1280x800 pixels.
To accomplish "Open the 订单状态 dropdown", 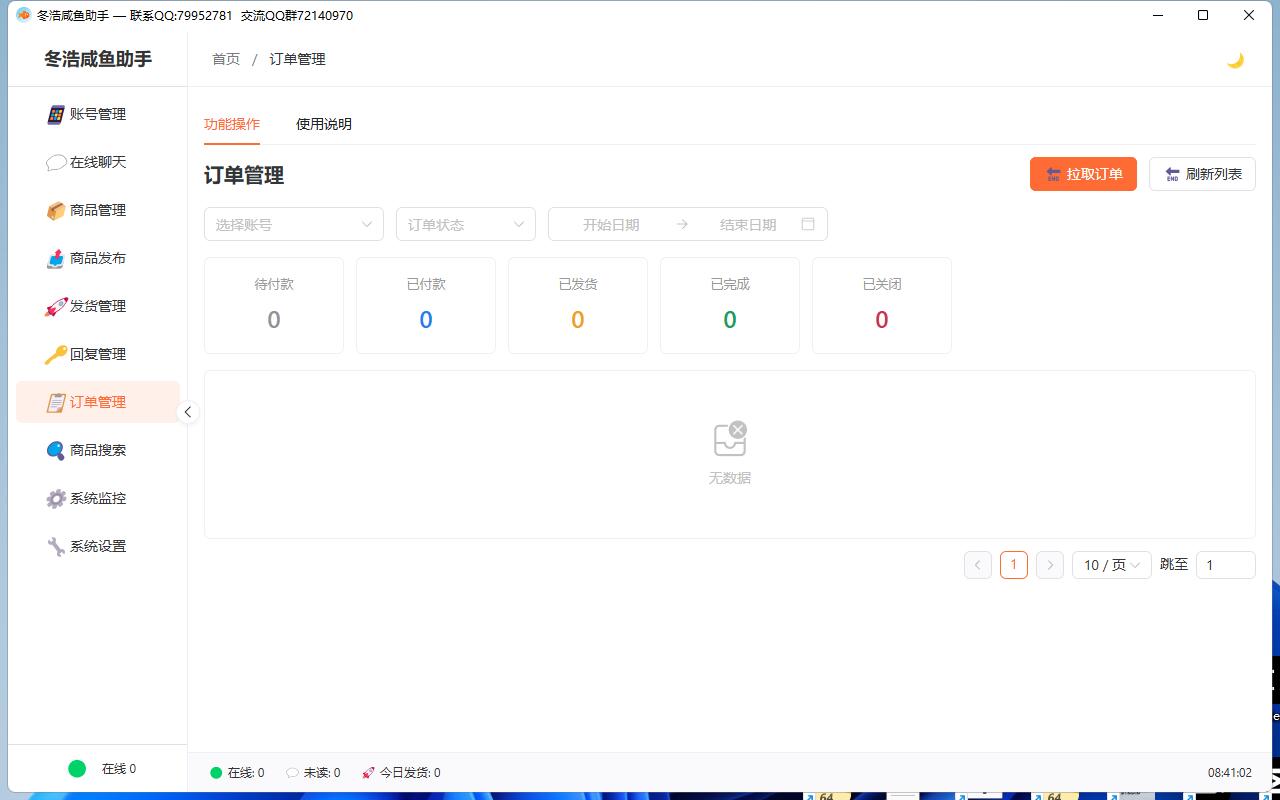I will (466, 224).
